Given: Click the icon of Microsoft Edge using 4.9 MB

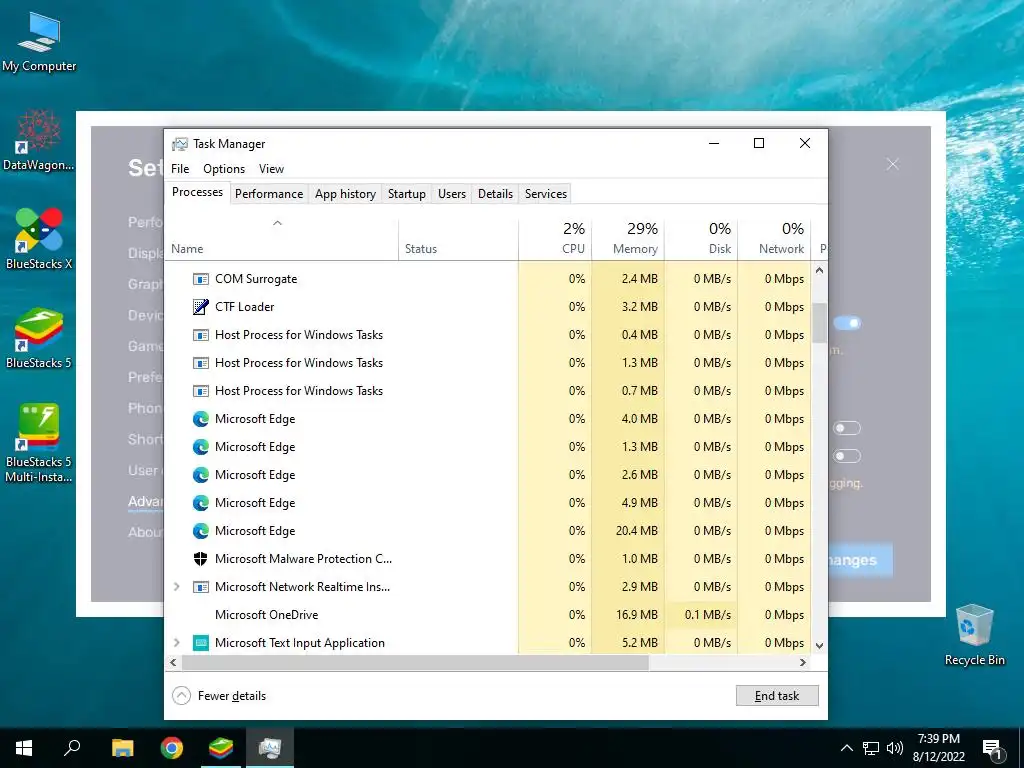Looking at the screenshot, I should pyautogui.click(x=200, y=503).
